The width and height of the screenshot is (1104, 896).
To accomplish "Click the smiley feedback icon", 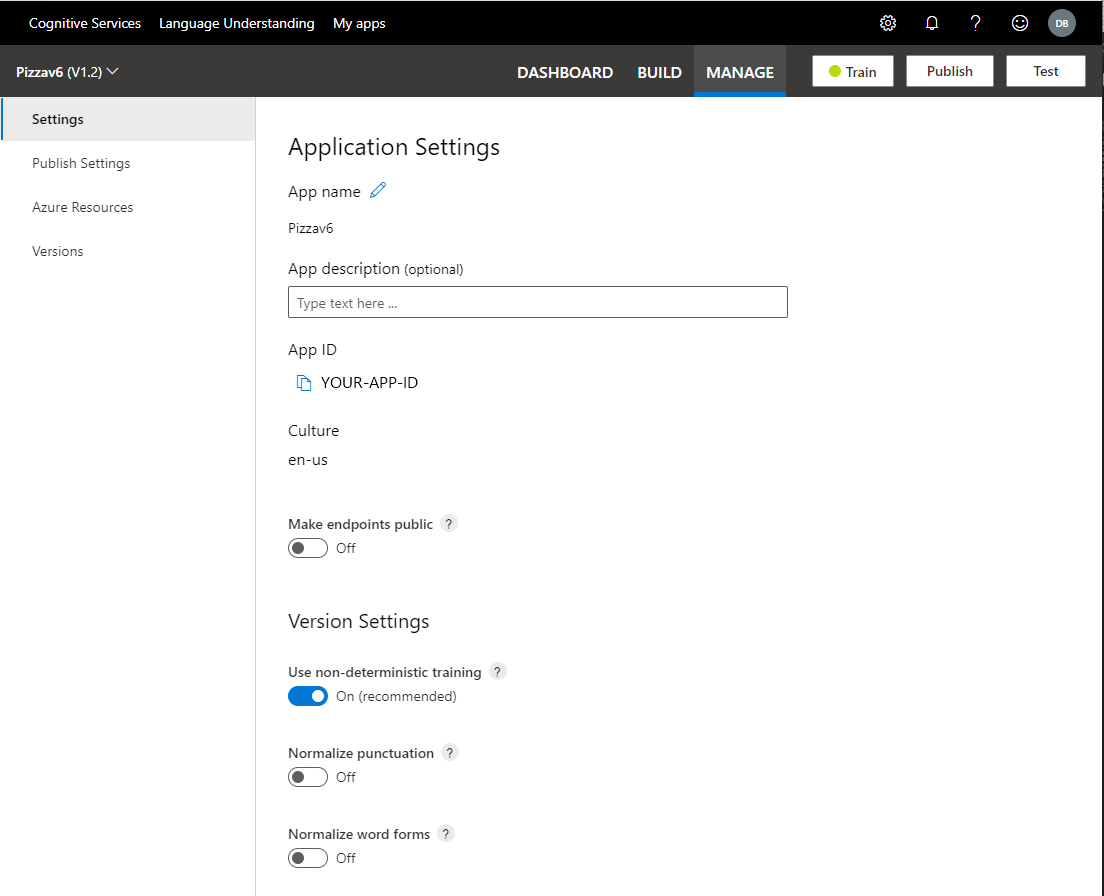I will pos(1019,22).
